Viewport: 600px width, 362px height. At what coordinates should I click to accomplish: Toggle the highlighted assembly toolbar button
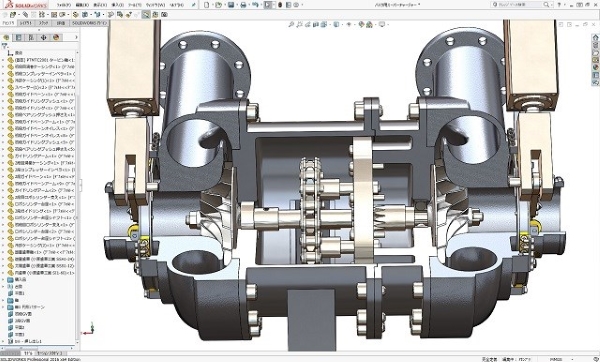(x=146, y=15)
